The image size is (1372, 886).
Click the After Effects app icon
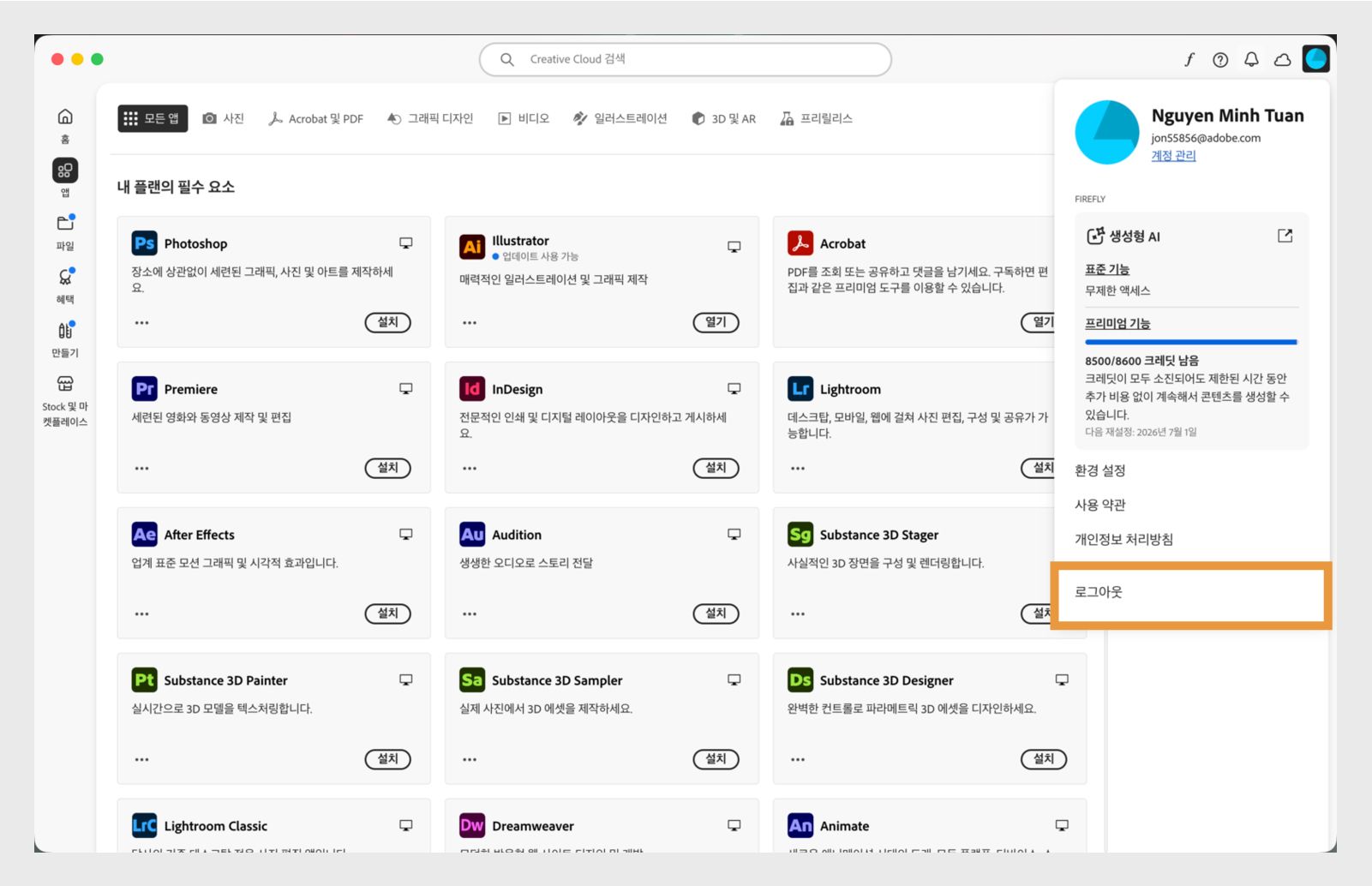pos(144,535)
